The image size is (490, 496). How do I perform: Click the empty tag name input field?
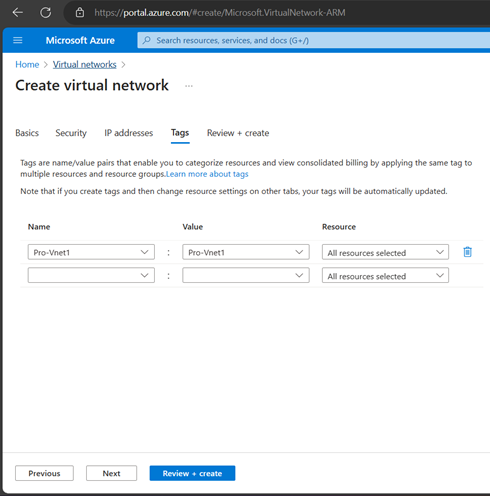(91, 275)
